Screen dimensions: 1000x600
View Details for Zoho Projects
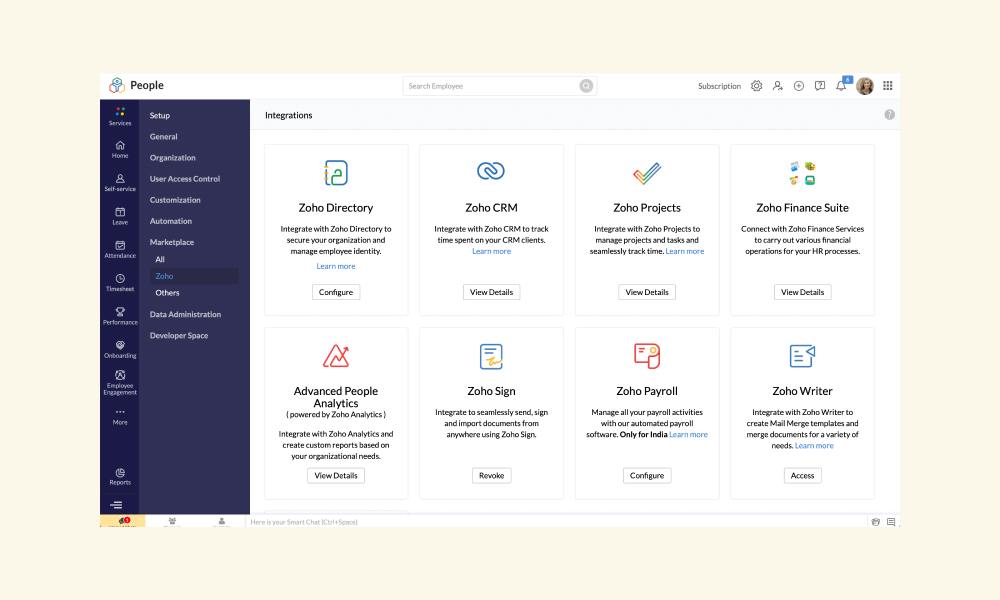tap(647, 292)
